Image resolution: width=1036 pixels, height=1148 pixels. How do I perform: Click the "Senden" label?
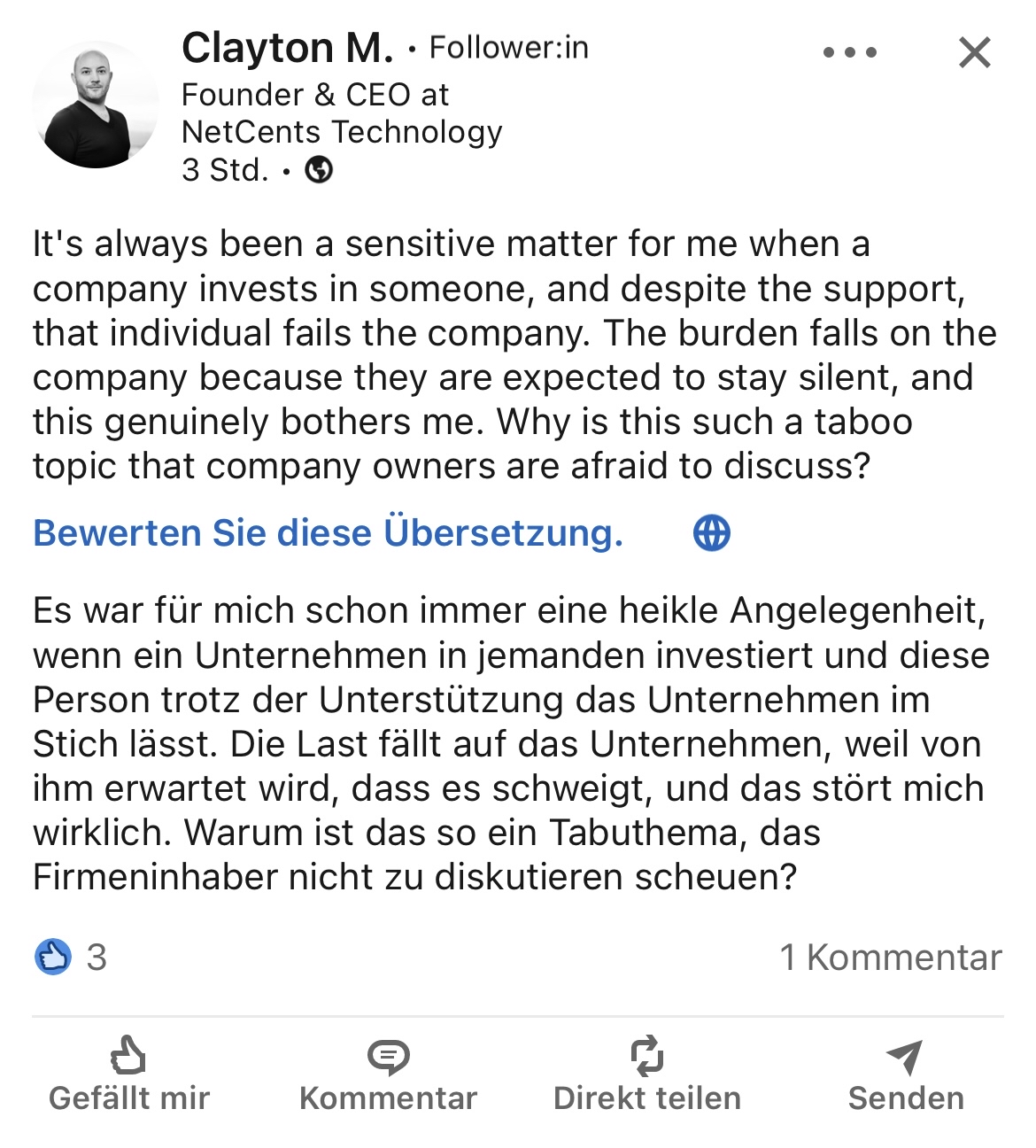(x=905, y=1098)
